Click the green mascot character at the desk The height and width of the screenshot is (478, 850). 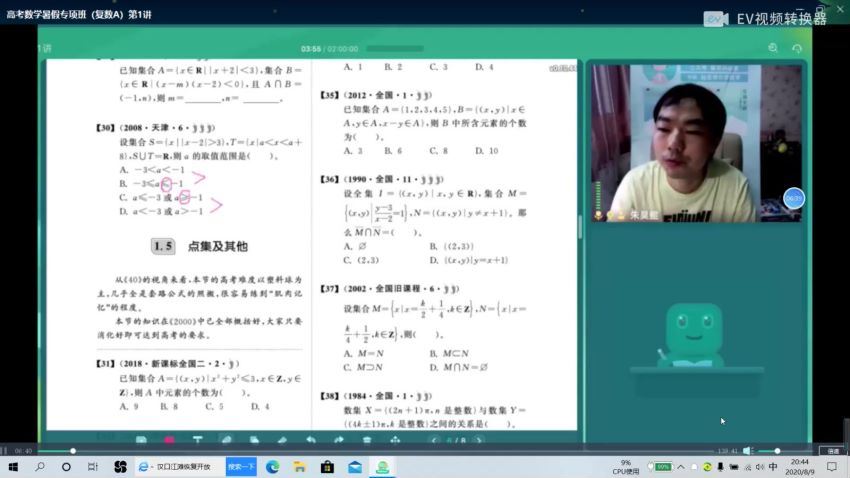coord(694,334)
